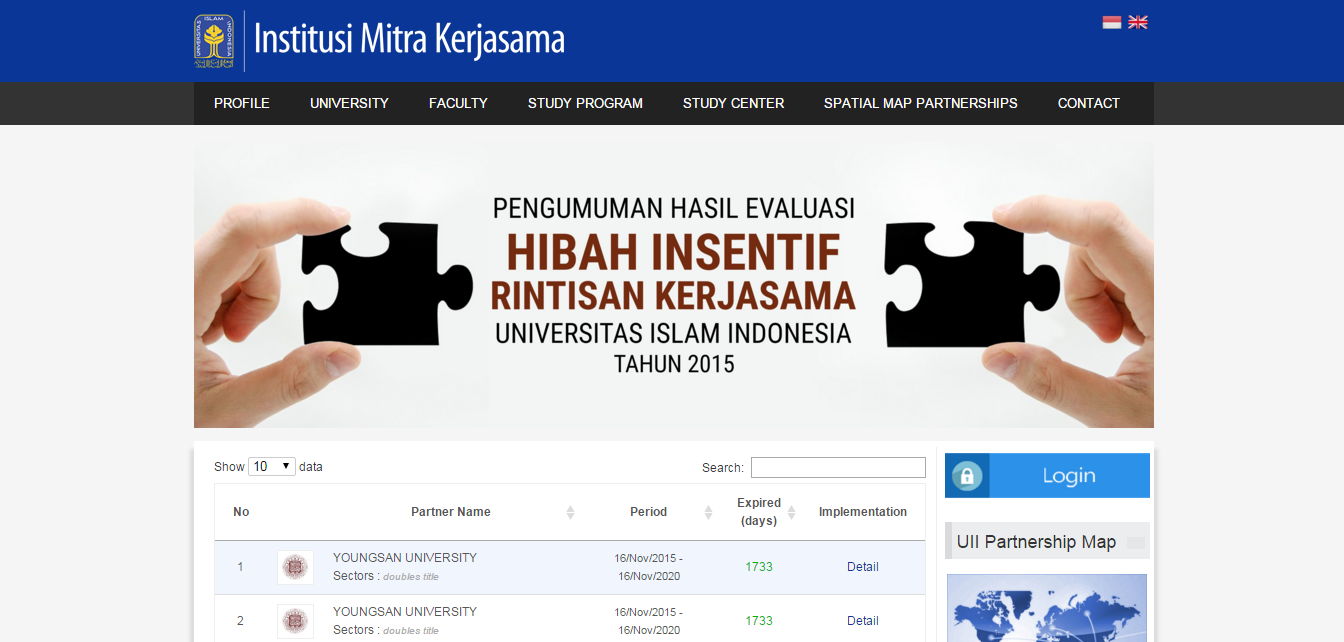Click YOUNGSAN UNIVERSITY name in row 2

pos(405,612)
